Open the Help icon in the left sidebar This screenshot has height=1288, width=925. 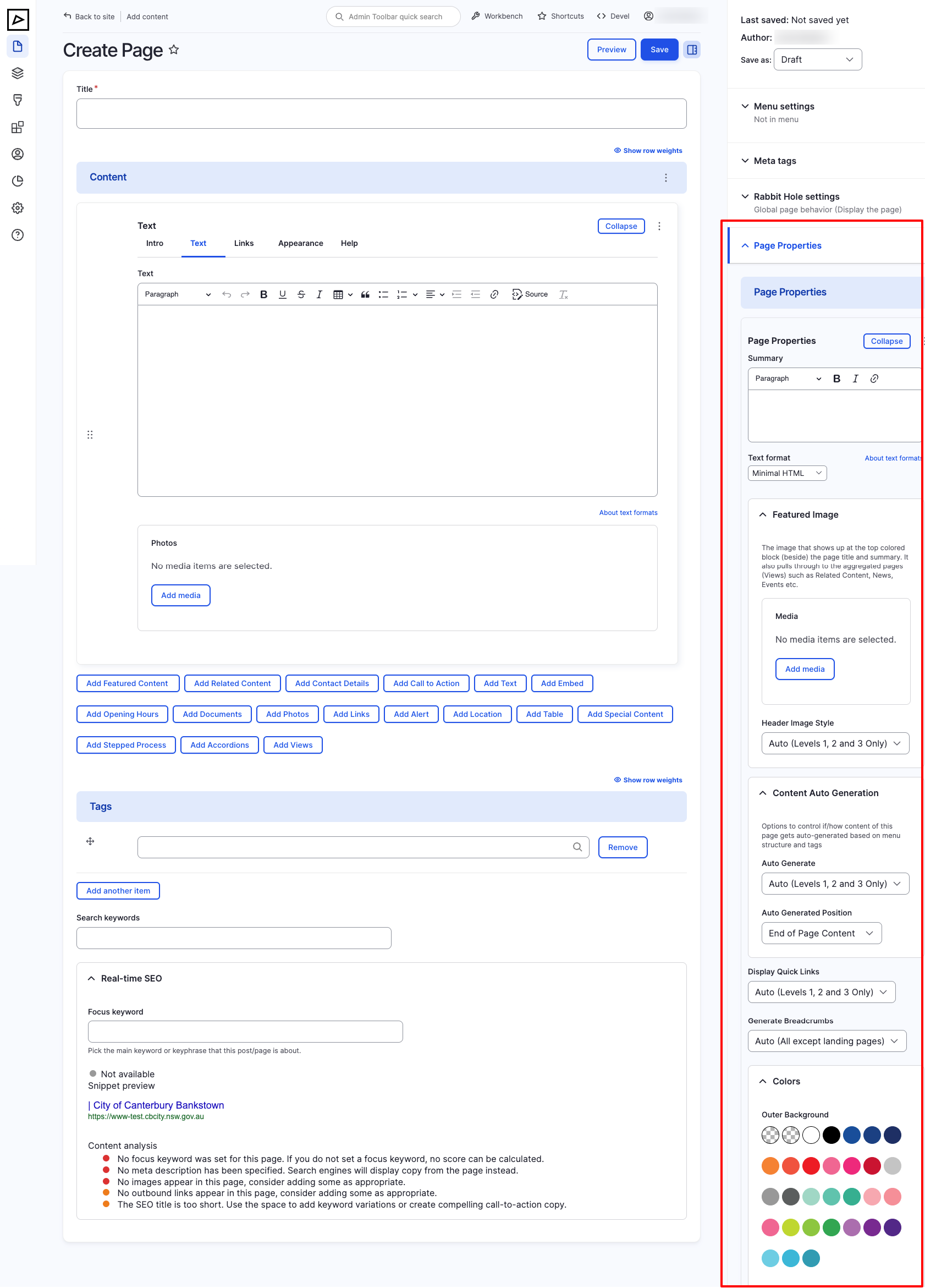point(18,234)
